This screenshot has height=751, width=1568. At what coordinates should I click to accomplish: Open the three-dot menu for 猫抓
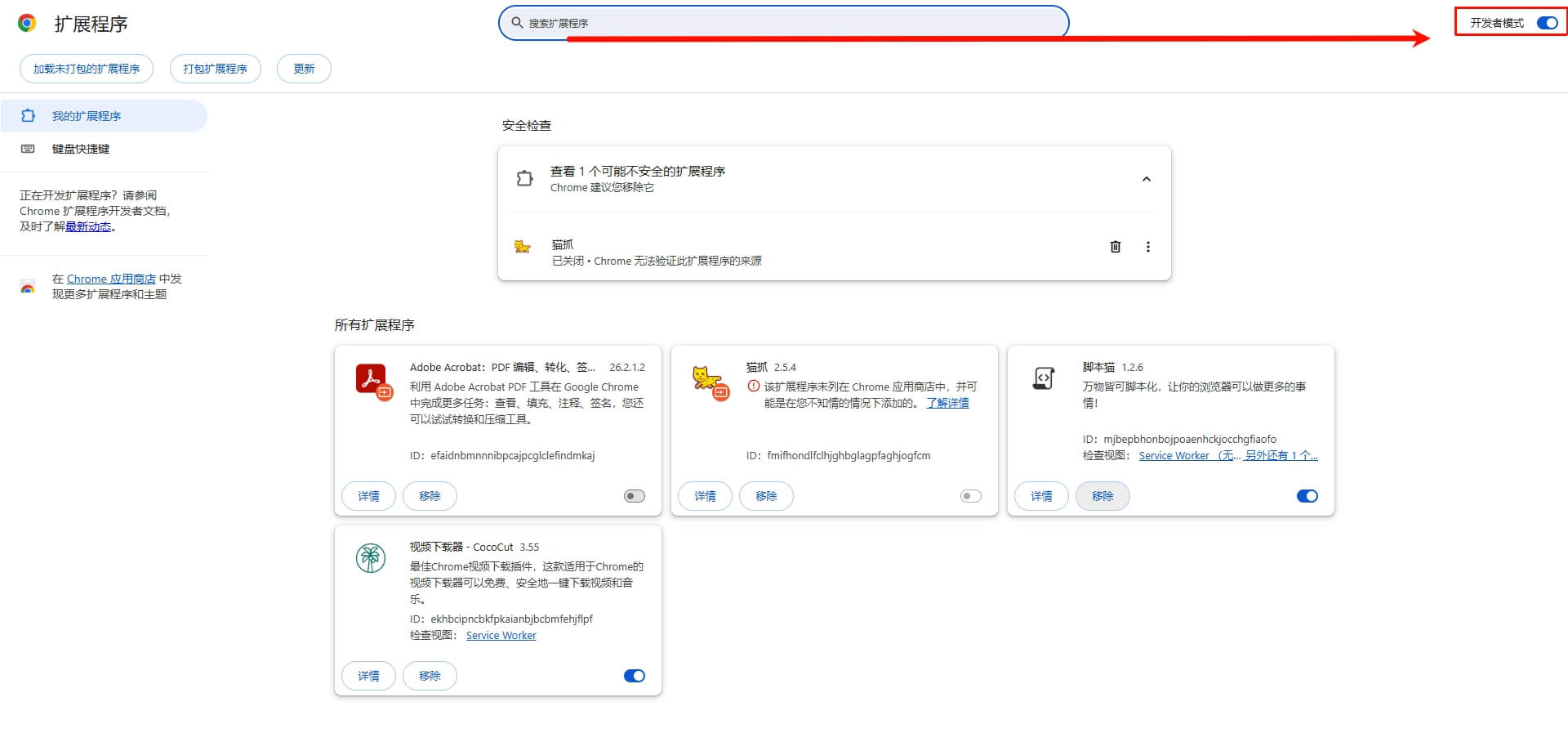(x=1148, y=246)
